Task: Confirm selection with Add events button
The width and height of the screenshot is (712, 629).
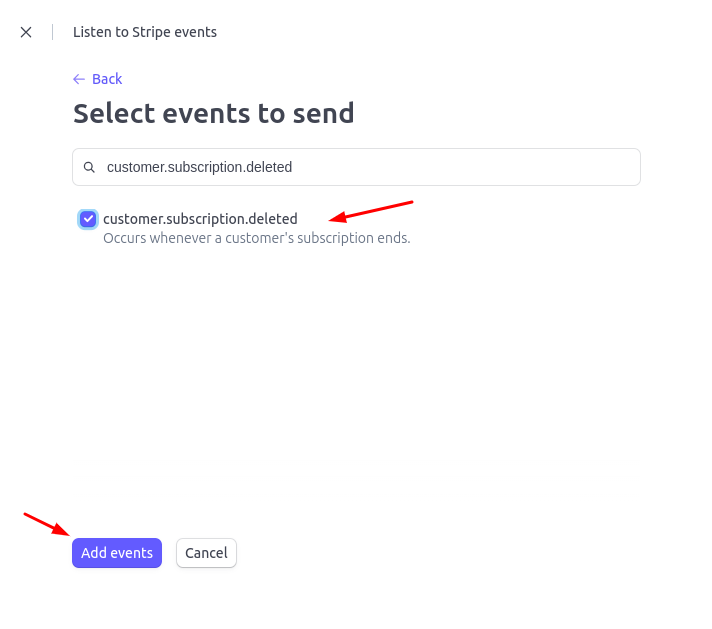Action: pyautogui.click(x=117, y=553)
